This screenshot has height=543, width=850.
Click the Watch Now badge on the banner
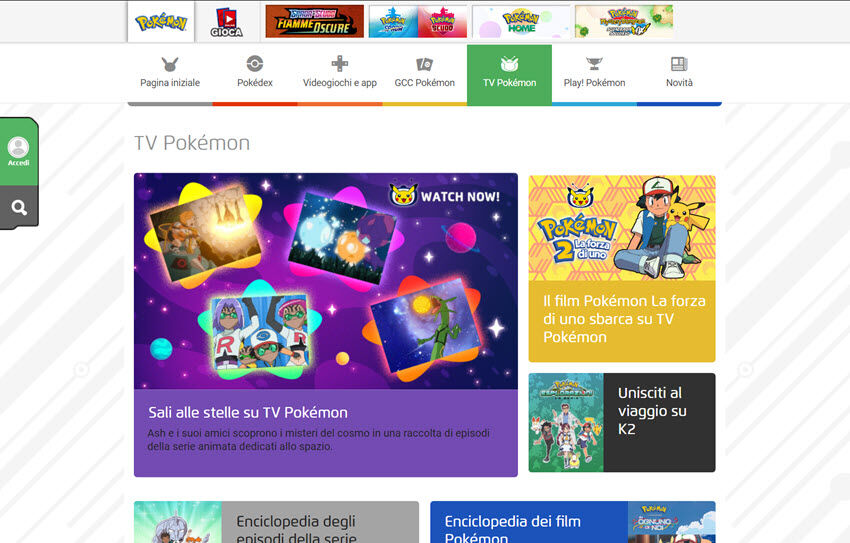click(x=445, y=195)
